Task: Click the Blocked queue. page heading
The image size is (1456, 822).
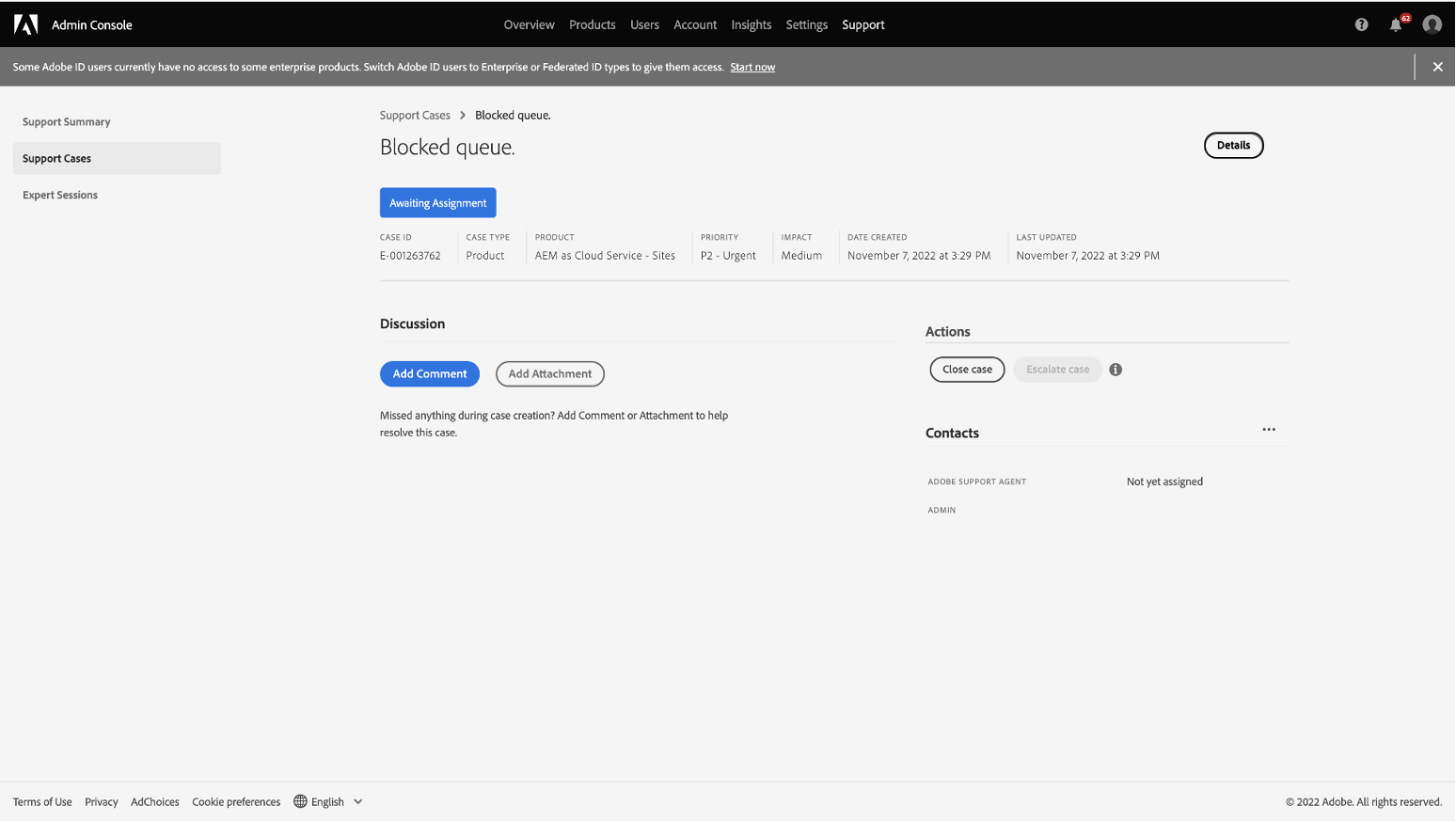Action: coord(448,148)
